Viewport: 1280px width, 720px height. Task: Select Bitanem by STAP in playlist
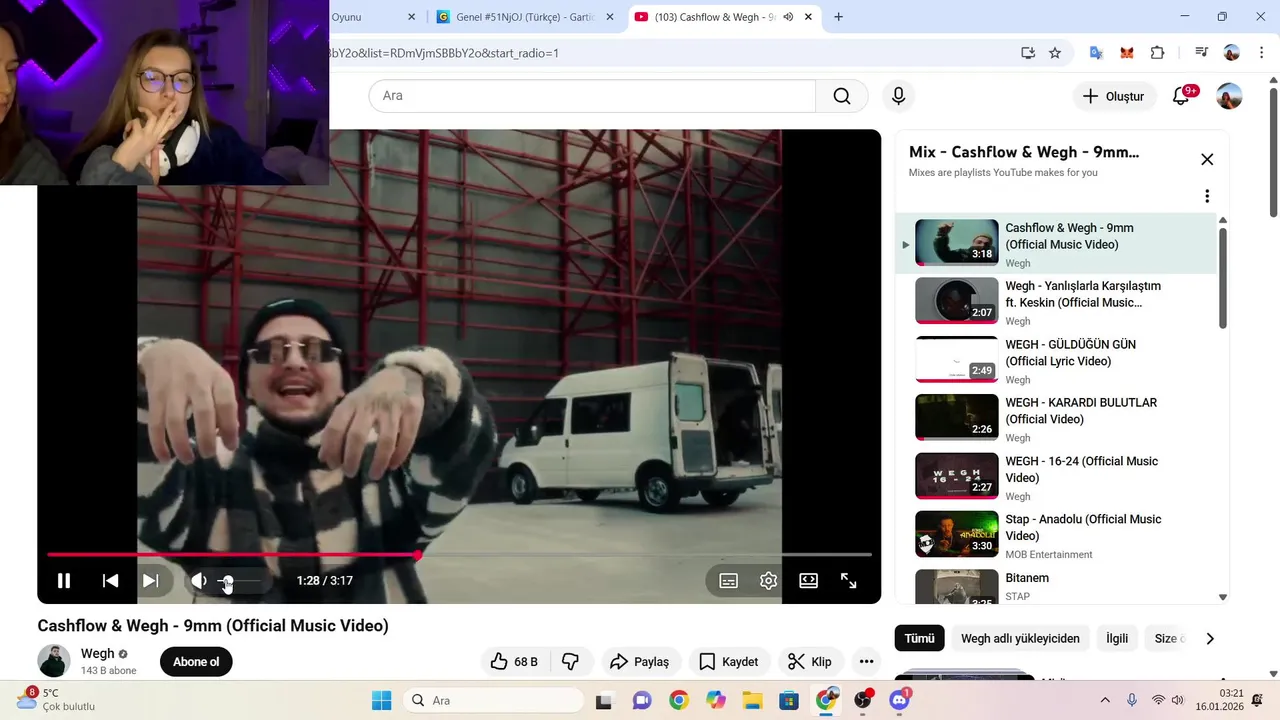1055,586
